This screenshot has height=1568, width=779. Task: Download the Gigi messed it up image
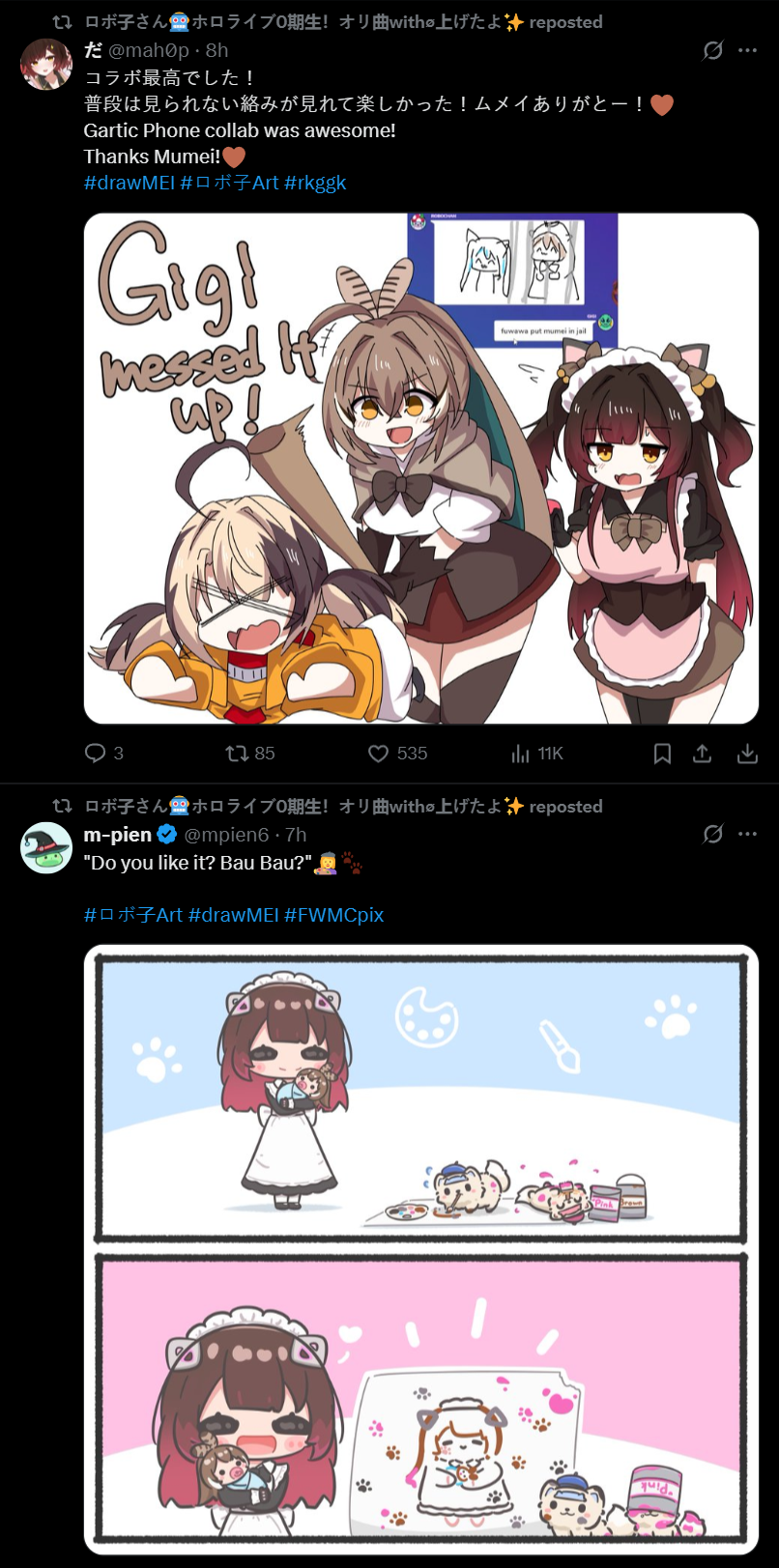(x=747, y=754)
